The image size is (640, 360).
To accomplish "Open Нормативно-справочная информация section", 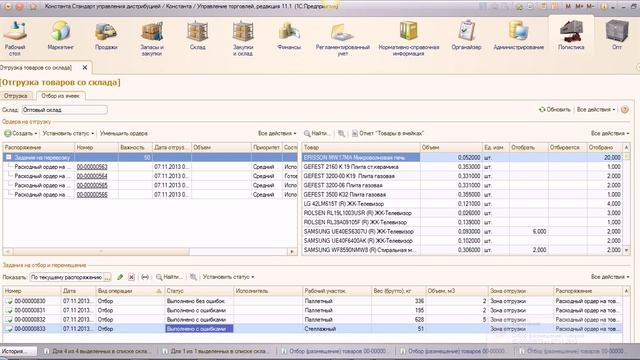I will 409,38.
